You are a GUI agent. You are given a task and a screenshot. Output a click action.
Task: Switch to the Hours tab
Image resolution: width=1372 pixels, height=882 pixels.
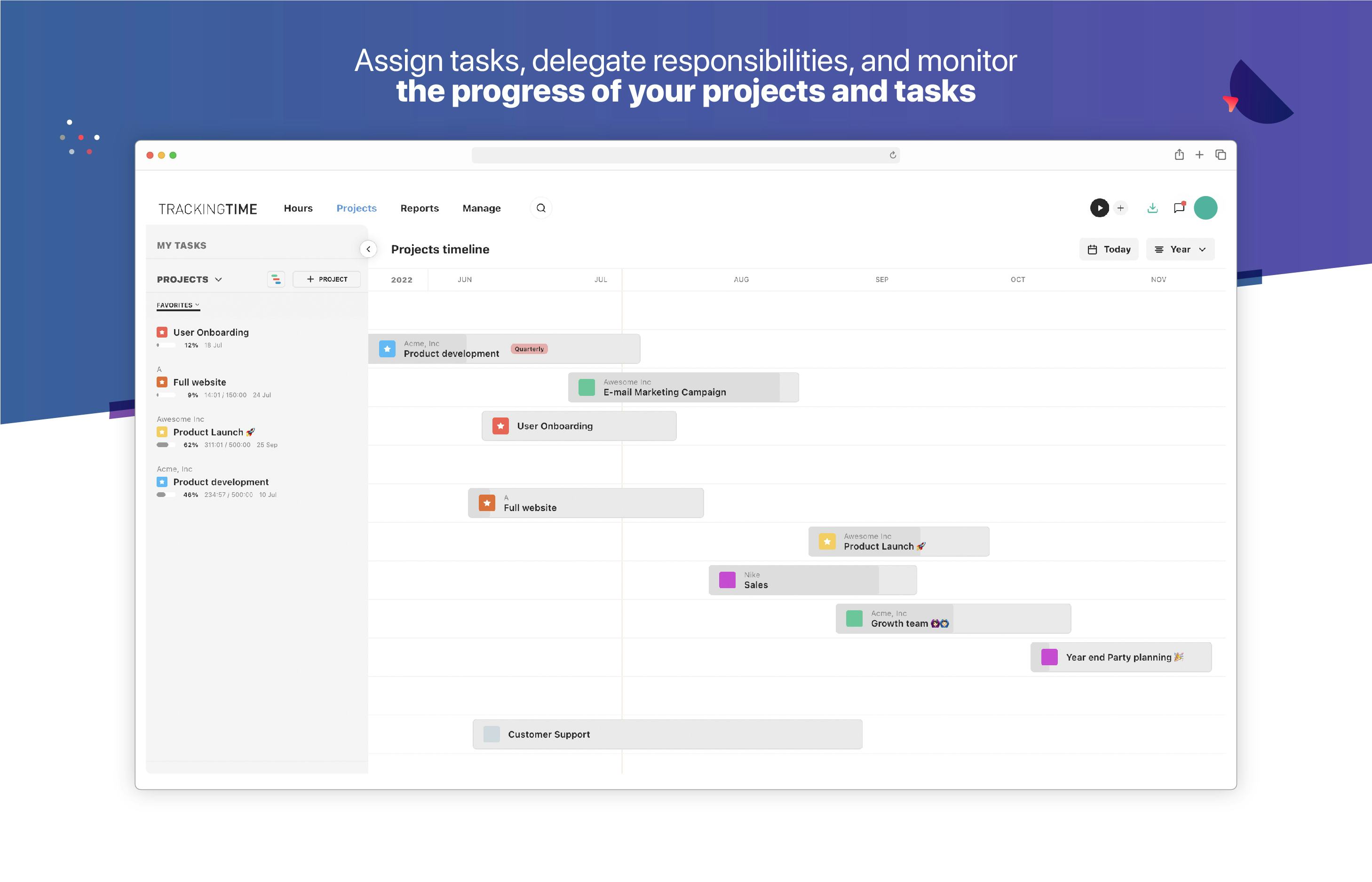[298, 208]
